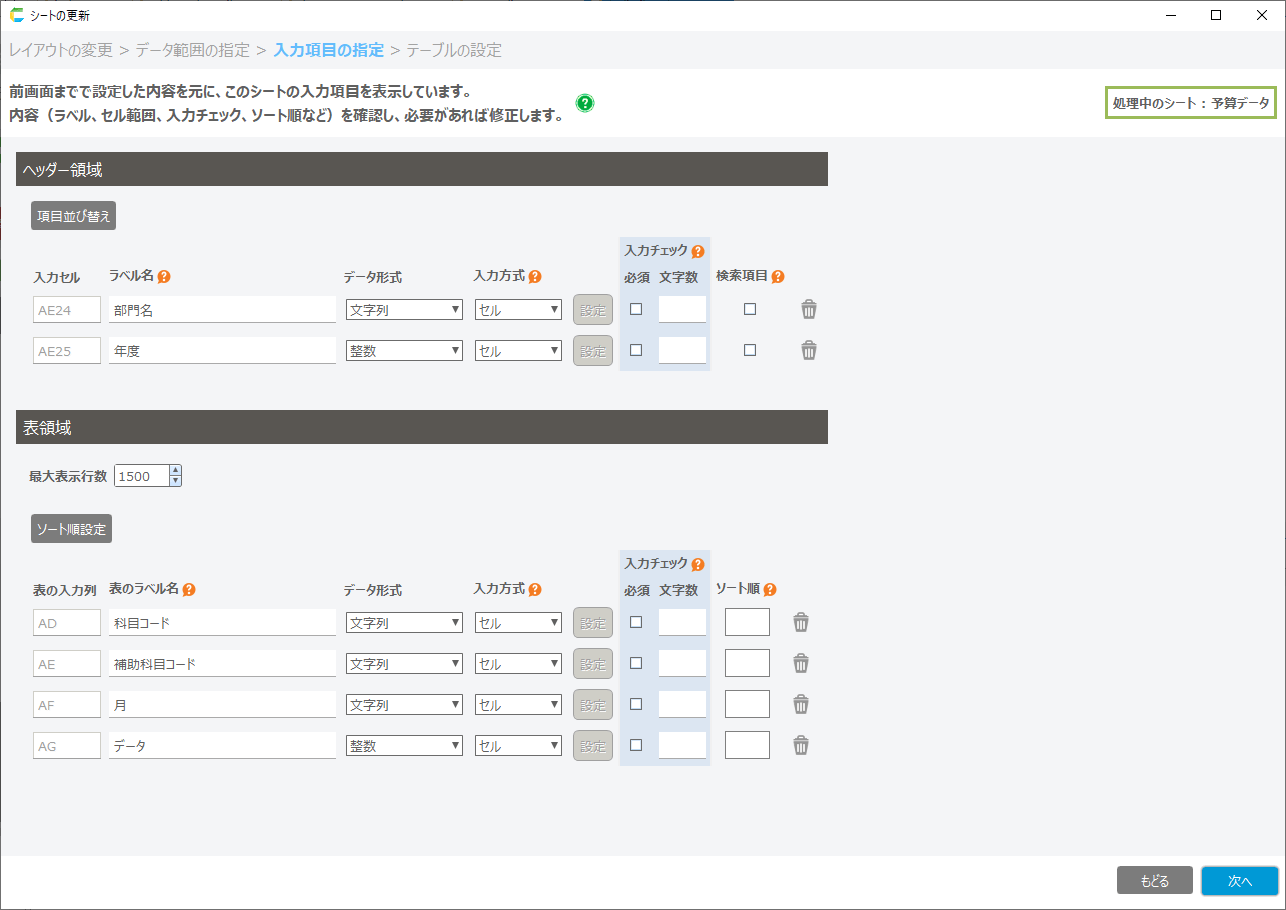1286x910 pixels.
Task: Open データ形式 dropdown for 年度 row
Action: pyautogui.click(x=404, y=351)
